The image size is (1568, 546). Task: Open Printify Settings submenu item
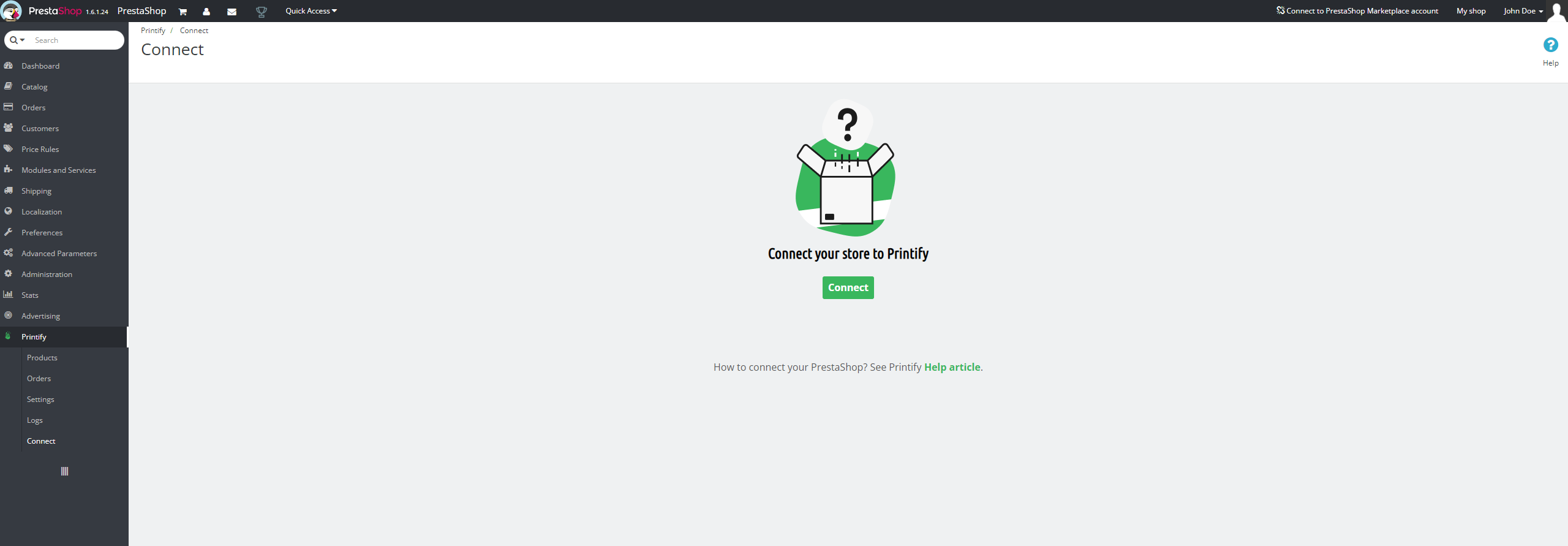(x=40, y=399)
